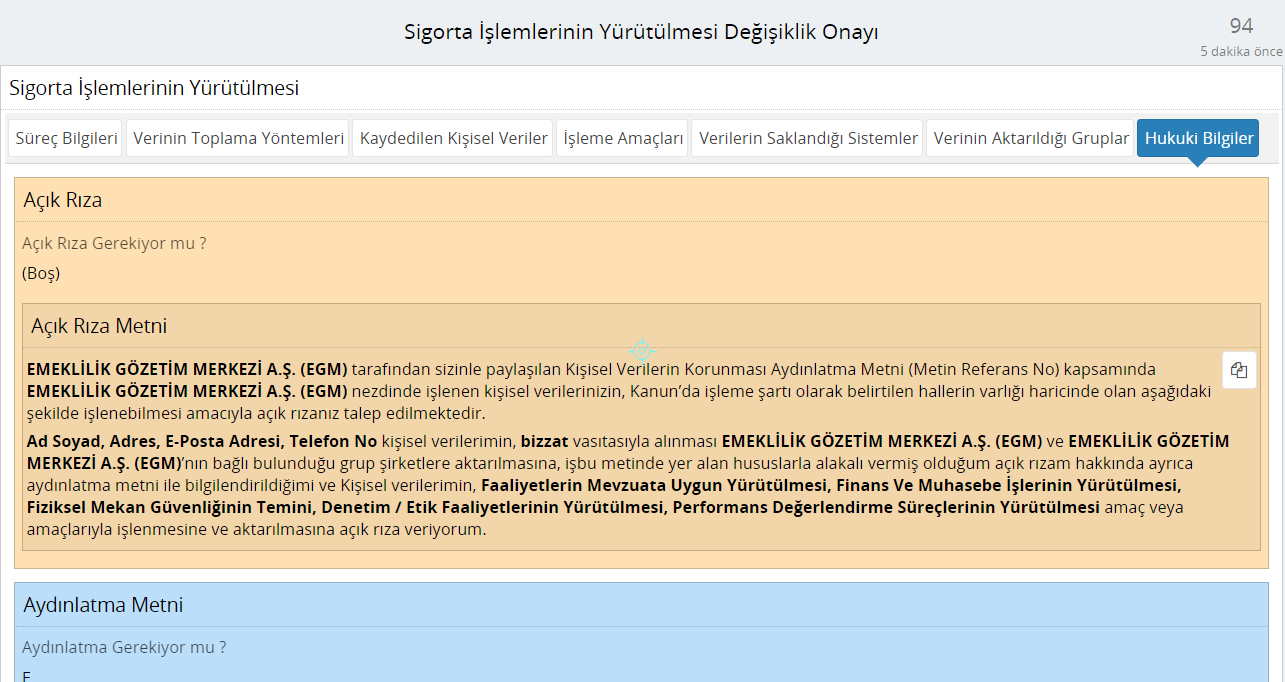Viewport: 1285px width, 682px height.
Task: Click the 'Aydınlatma Gerekiyor mu ?' label
Action: point(124,647)
